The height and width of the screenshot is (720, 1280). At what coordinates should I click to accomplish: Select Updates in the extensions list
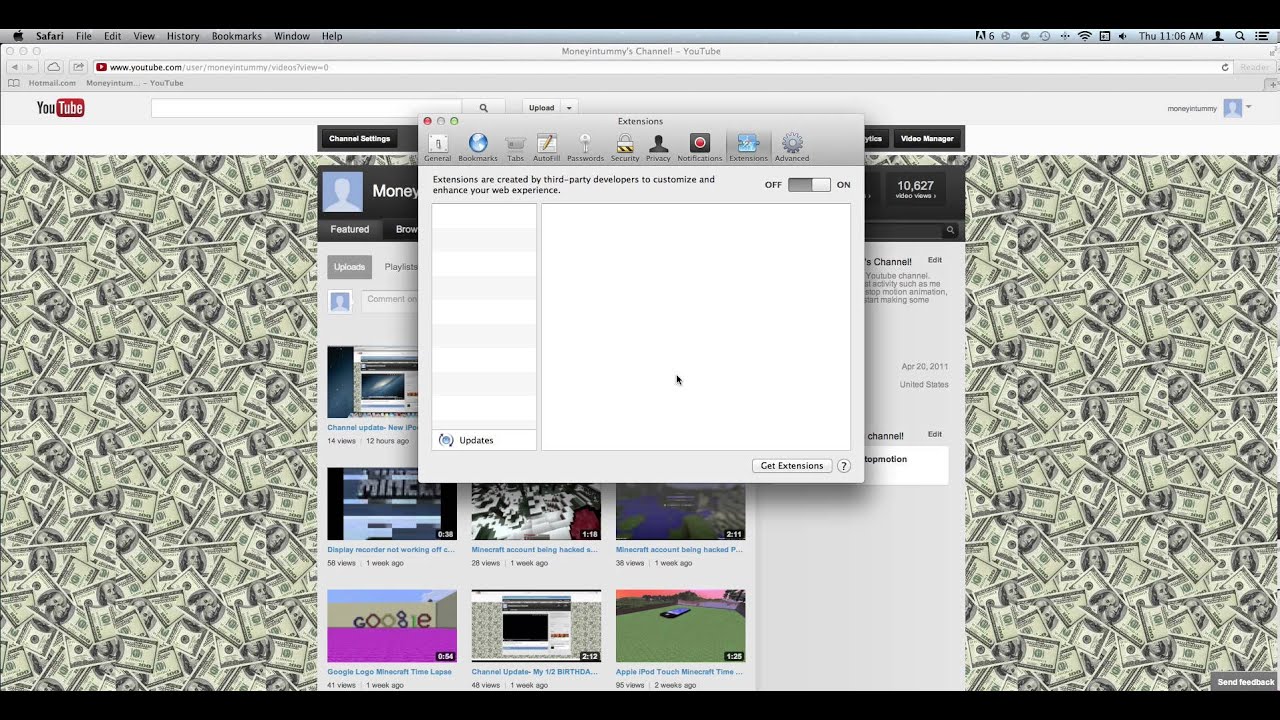[x=484, y=440]
